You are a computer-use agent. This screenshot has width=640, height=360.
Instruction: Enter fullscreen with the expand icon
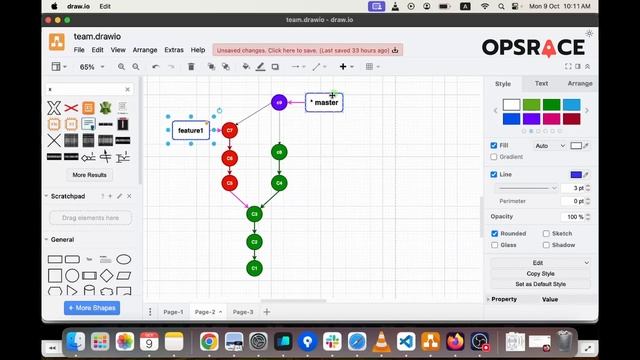pyautogui.click(x=568, y=66)
